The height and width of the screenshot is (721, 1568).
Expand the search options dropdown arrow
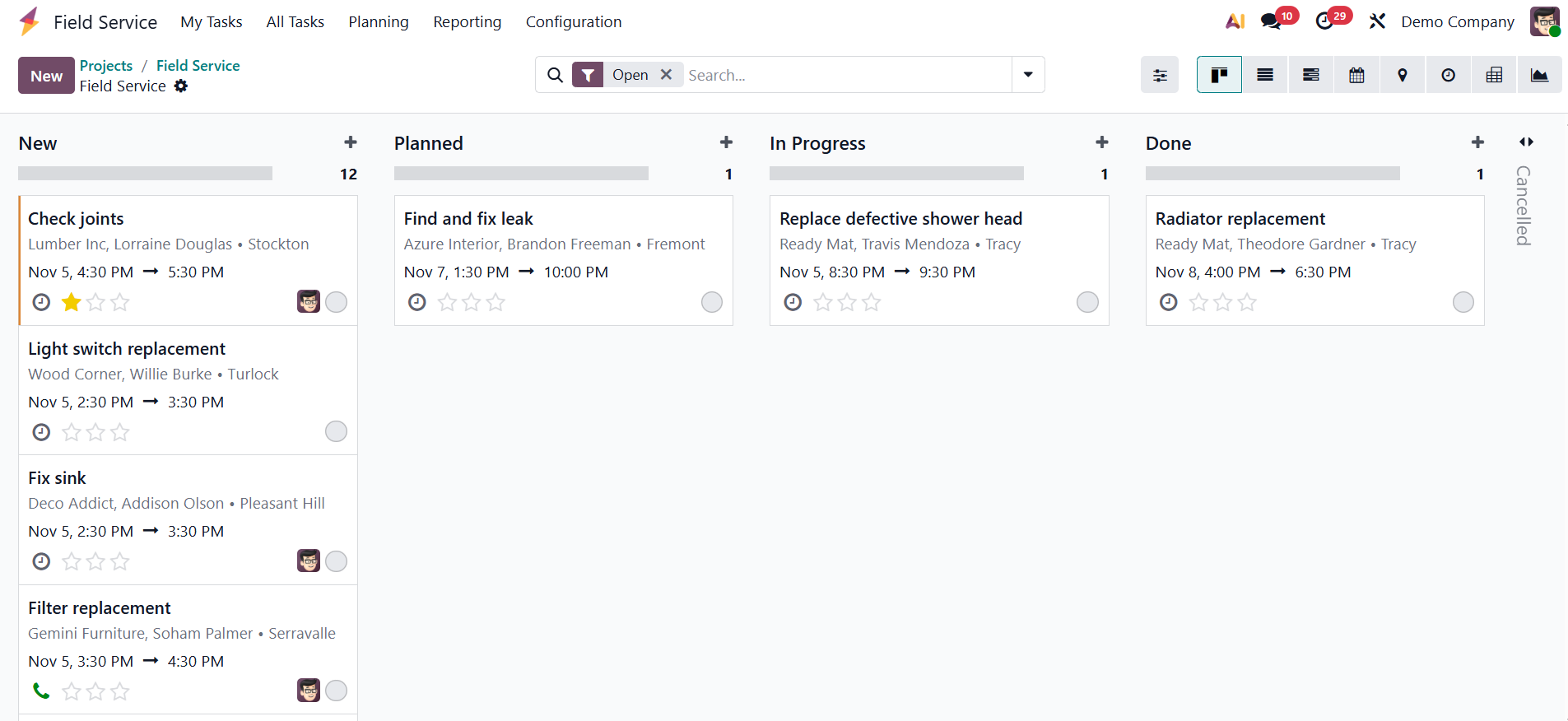tap(1028, 75)
